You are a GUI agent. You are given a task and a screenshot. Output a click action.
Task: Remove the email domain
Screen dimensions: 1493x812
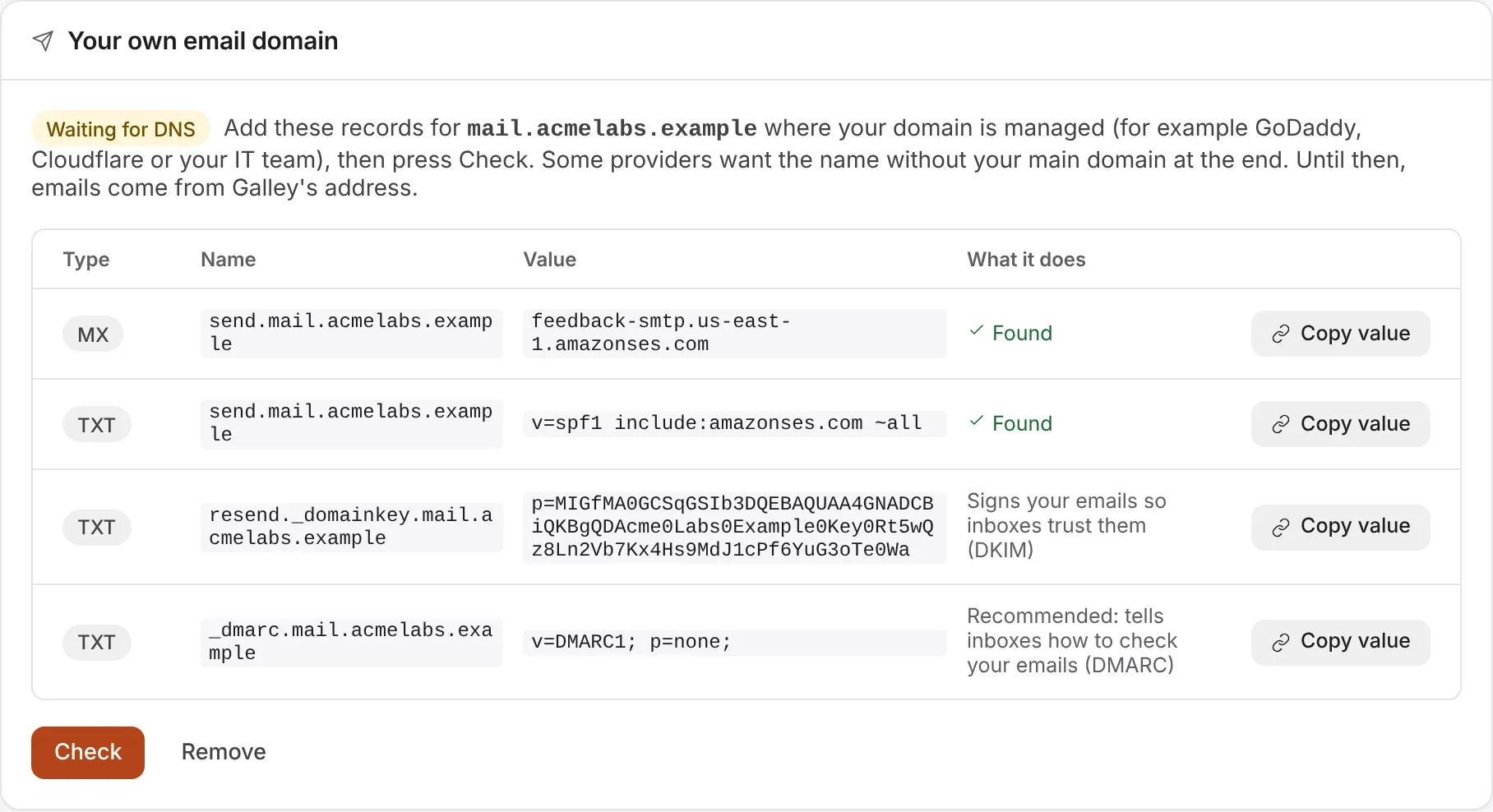point(224,752)
